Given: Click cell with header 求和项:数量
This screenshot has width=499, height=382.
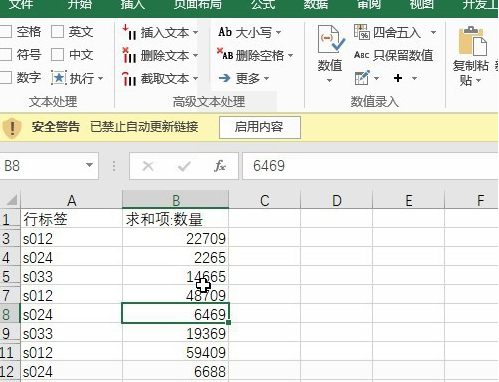Looking at the screenshot, I should click(x=176, y=219).
